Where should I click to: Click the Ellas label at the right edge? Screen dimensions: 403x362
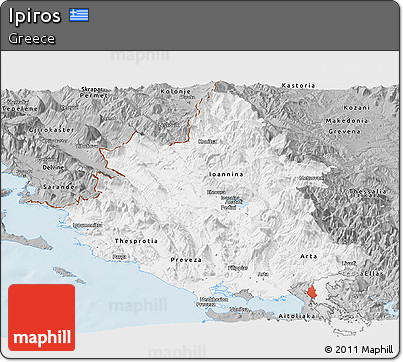tap(374, 274)
